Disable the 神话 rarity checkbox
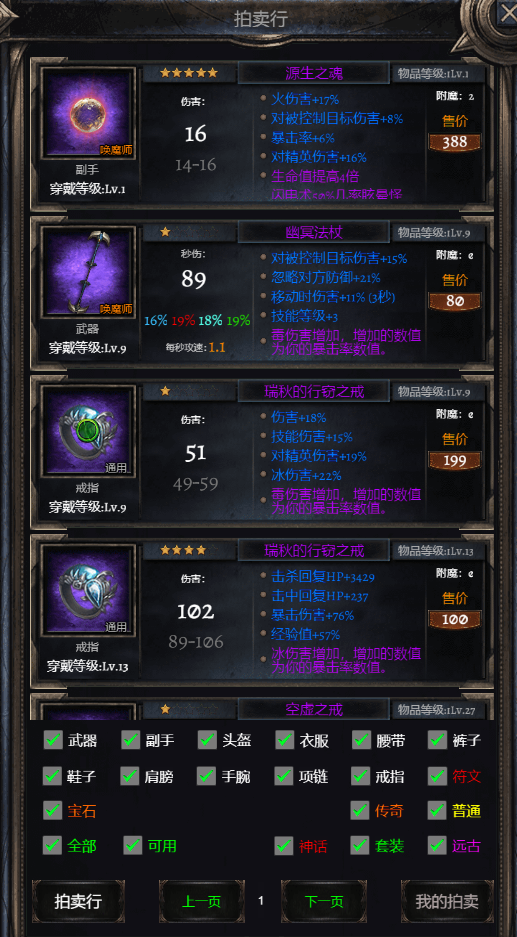517x937 pixels. (284, 846)
